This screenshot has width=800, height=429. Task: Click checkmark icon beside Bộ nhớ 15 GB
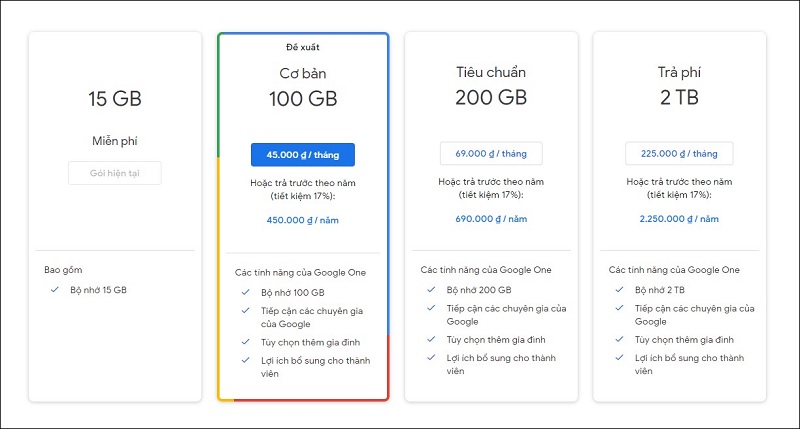tap(55, 290)
